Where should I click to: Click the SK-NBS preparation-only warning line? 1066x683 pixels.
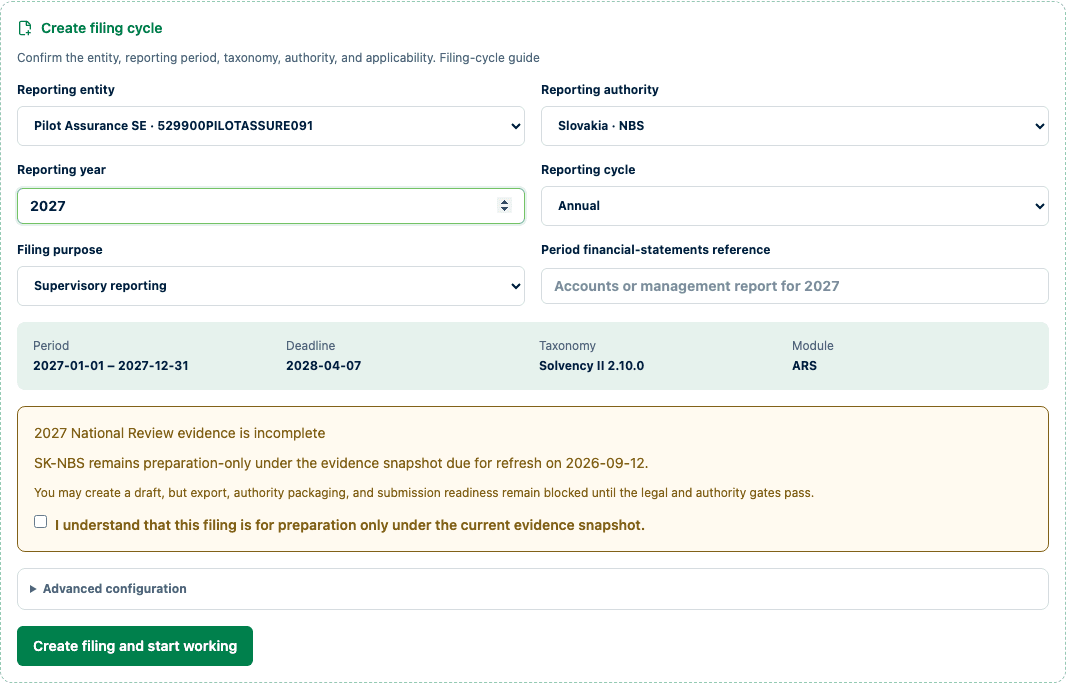(x=341, y=463)
